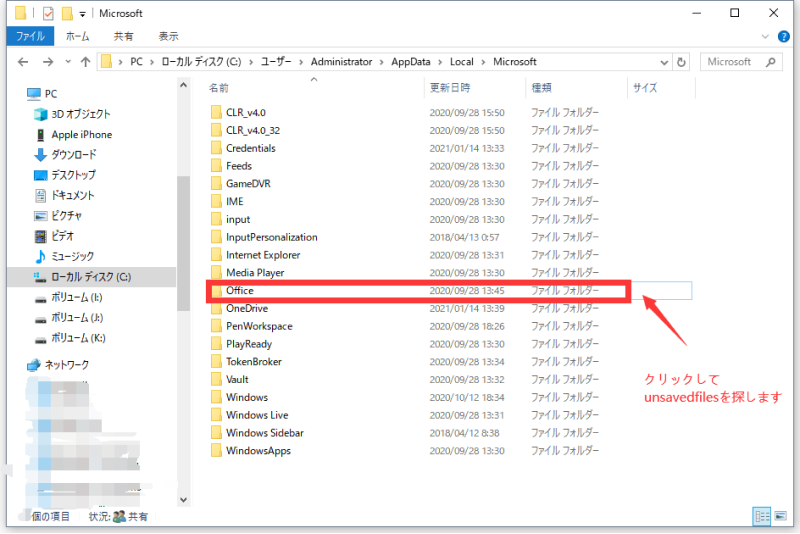Go up one folder level
Viewport: 800px width, 534px height.
coord(85,62)
